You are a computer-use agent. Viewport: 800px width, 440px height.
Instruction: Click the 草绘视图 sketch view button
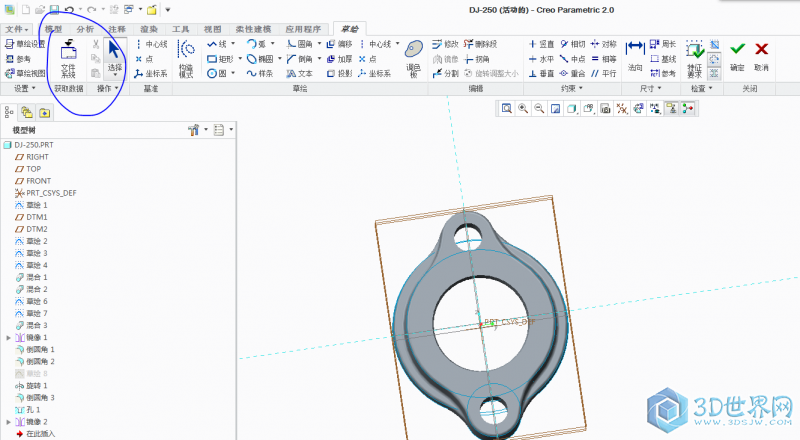[25, 74]
